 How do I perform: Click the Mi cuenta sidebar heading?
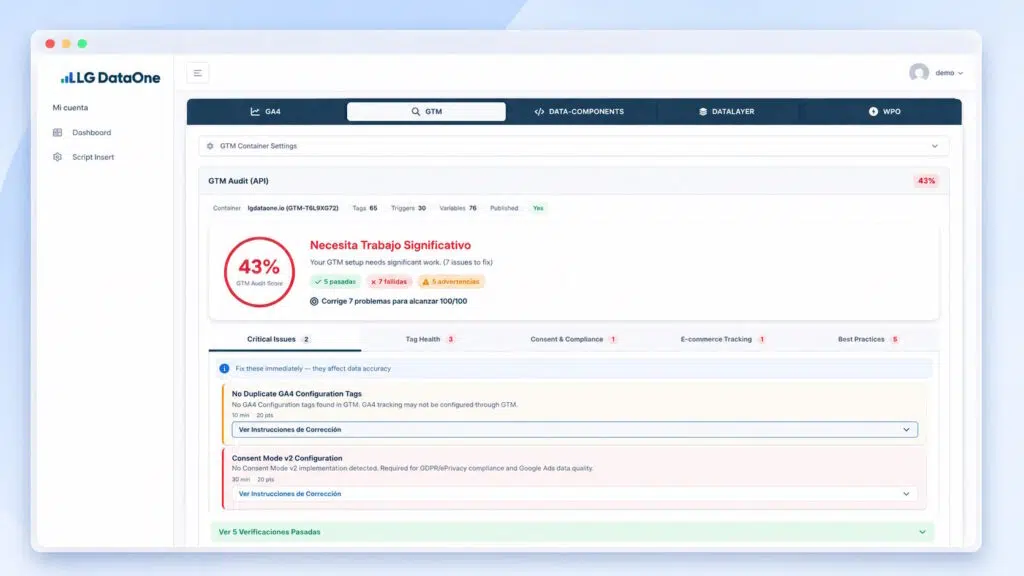(70, 108)
